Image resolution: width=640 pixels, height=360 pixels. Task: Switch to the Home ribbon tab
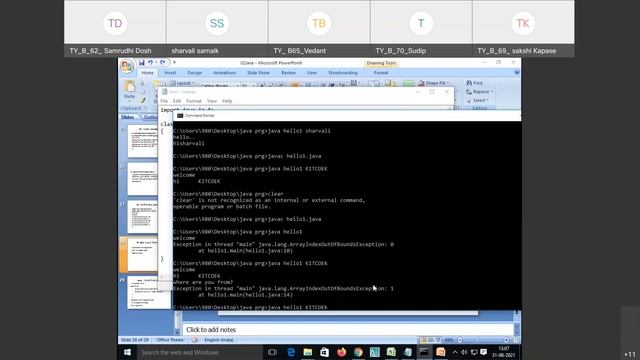click(x=147, y=73)
